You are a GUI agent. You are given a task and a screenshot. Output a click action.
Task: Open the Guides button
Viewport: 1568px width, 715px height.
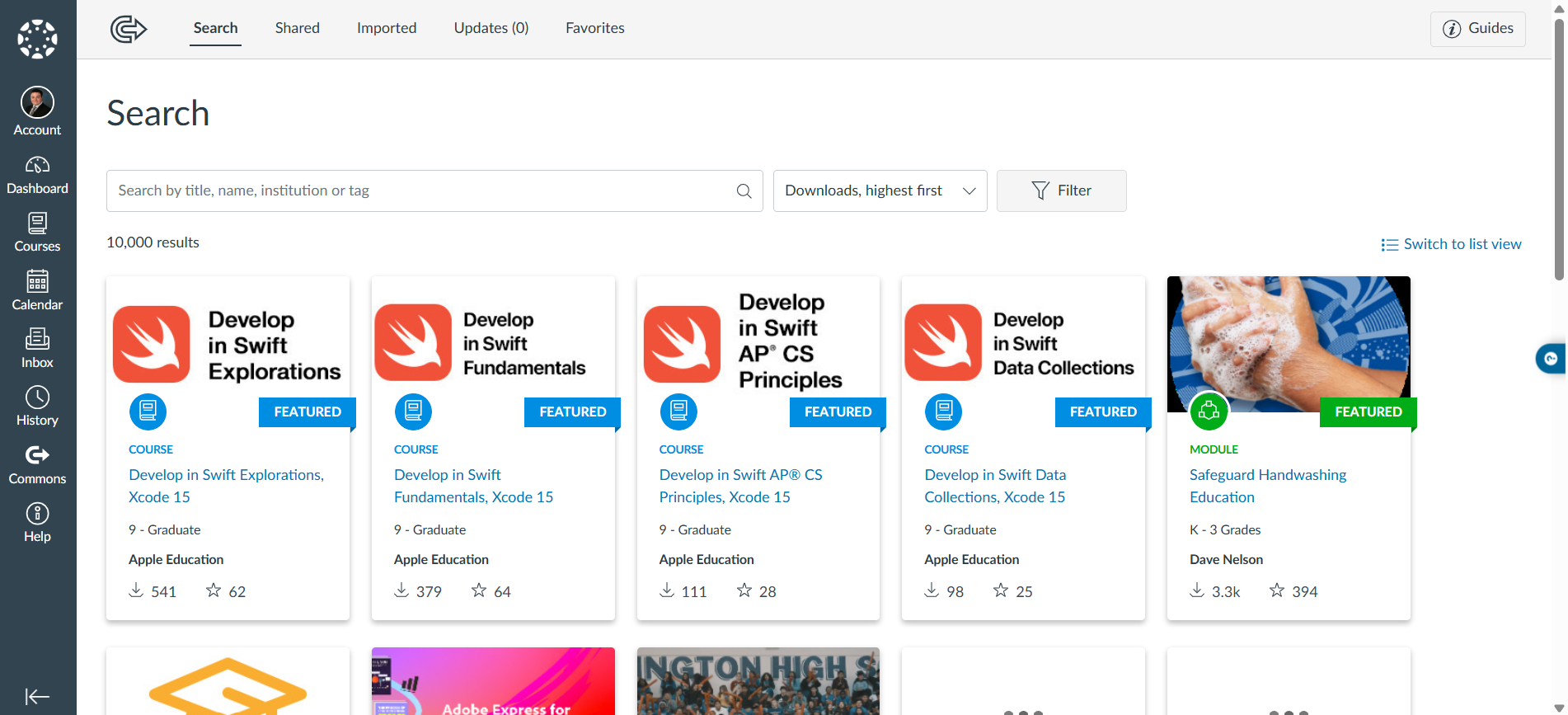pos(1478,29)
